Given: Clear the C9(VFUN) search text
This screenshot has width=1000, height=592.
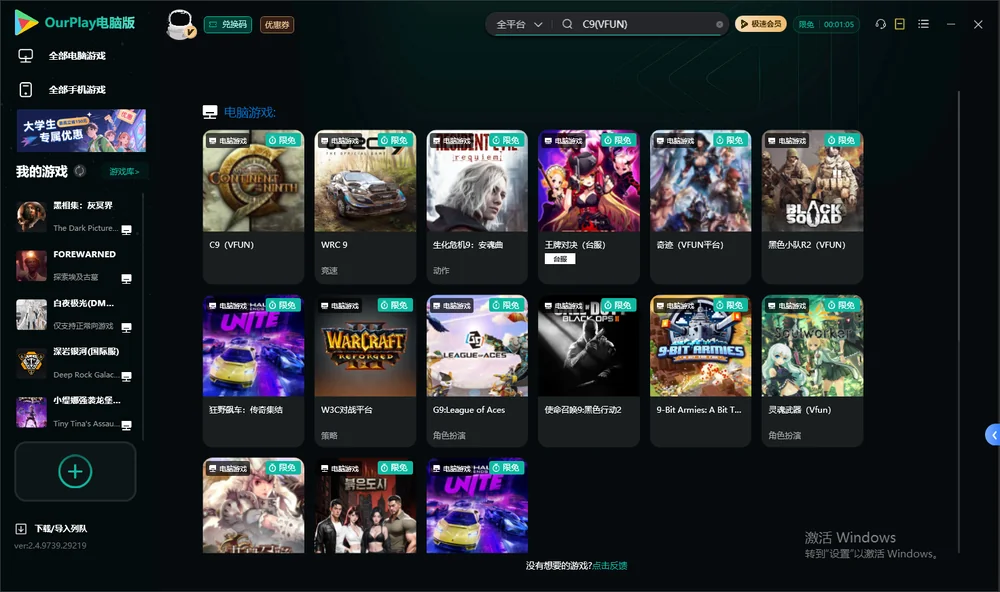Looking at the screenshot, I should pyautogui.click(x=719, y=24).
